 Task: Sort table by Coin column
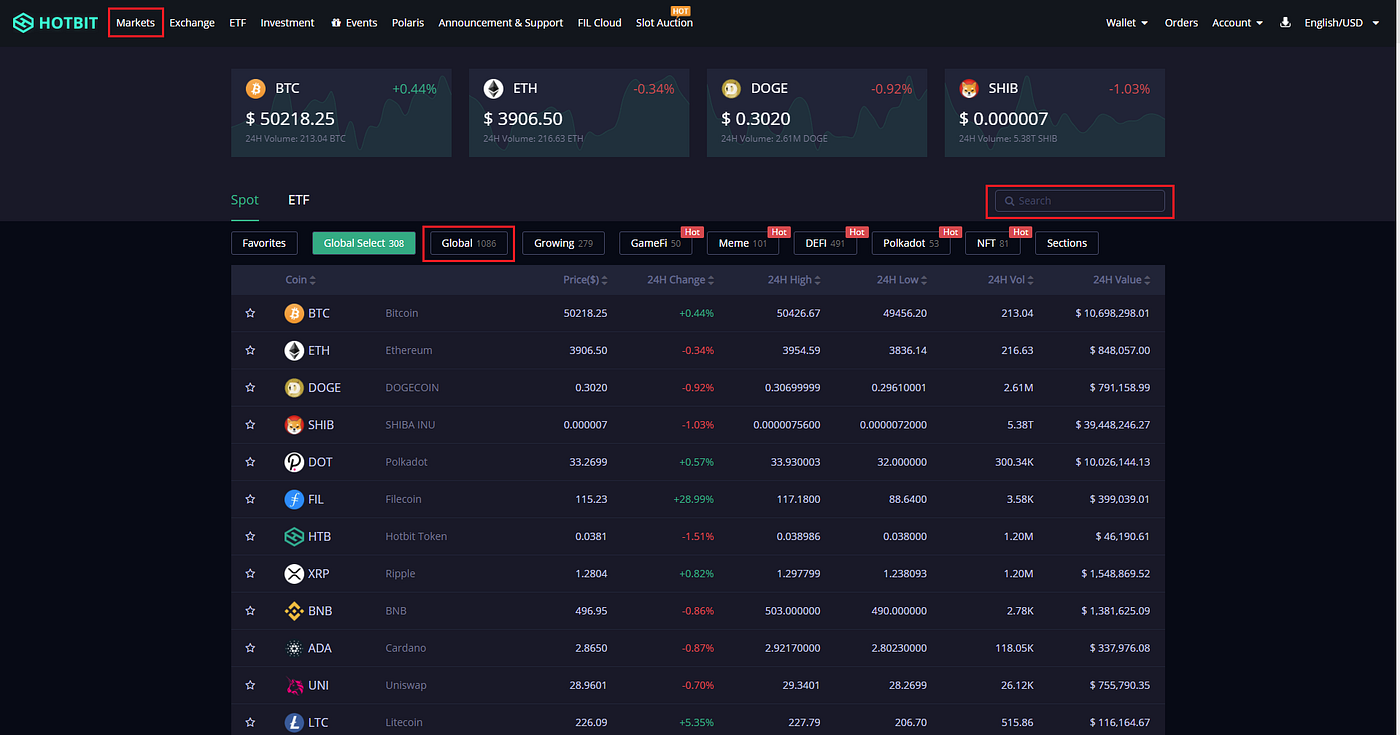pyautogui.click(x=300, y=280)
